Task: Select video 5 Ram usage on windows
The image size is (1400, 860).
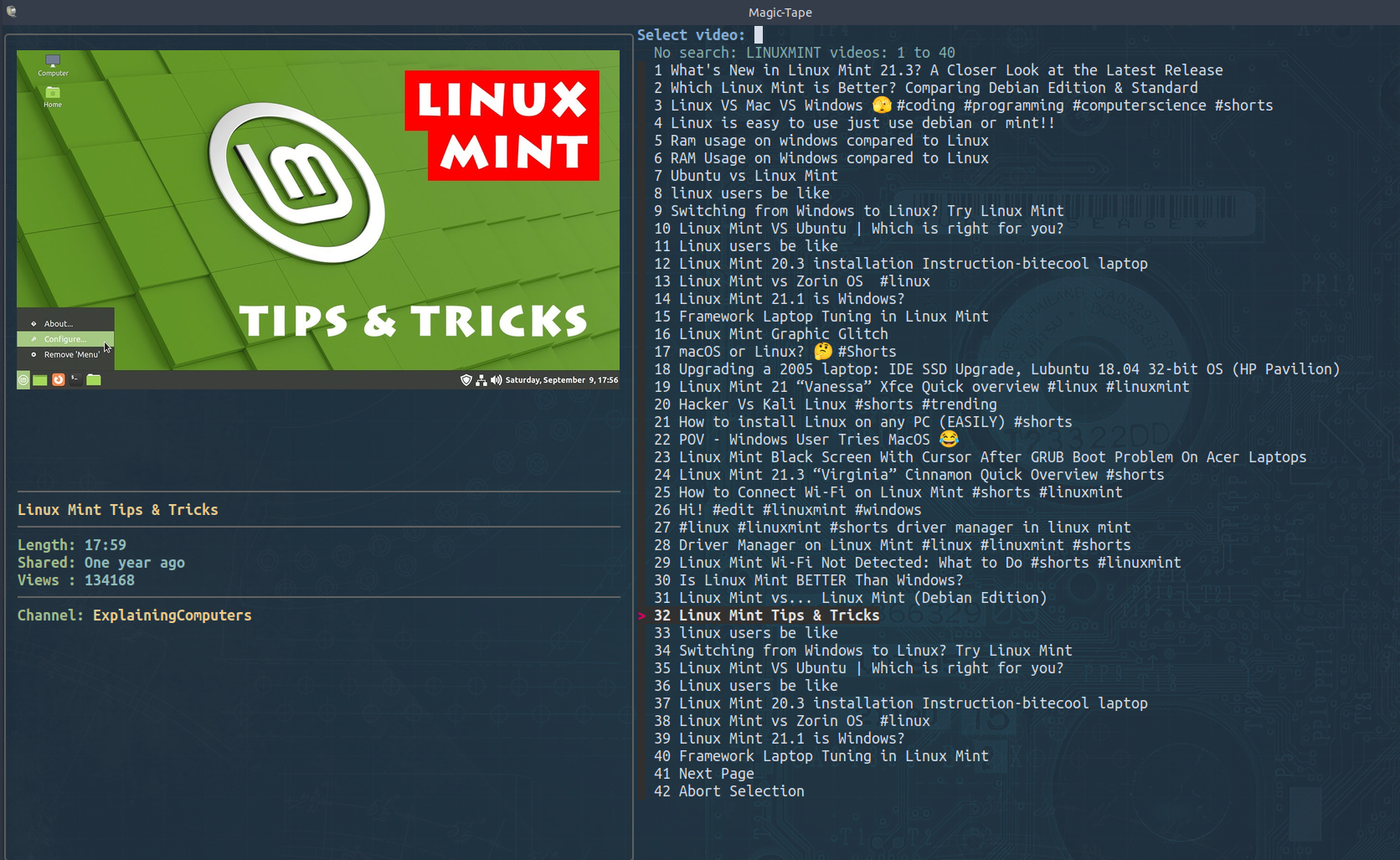Action: click(x=821, y=141)
